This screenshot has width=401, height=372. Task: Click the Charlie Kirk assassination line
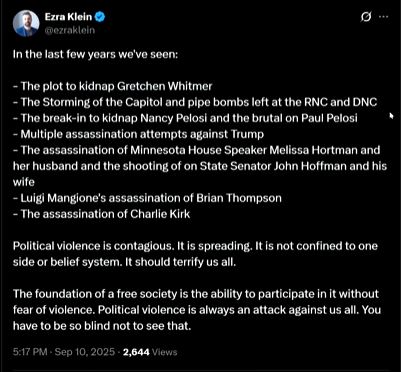pos(101,214)
